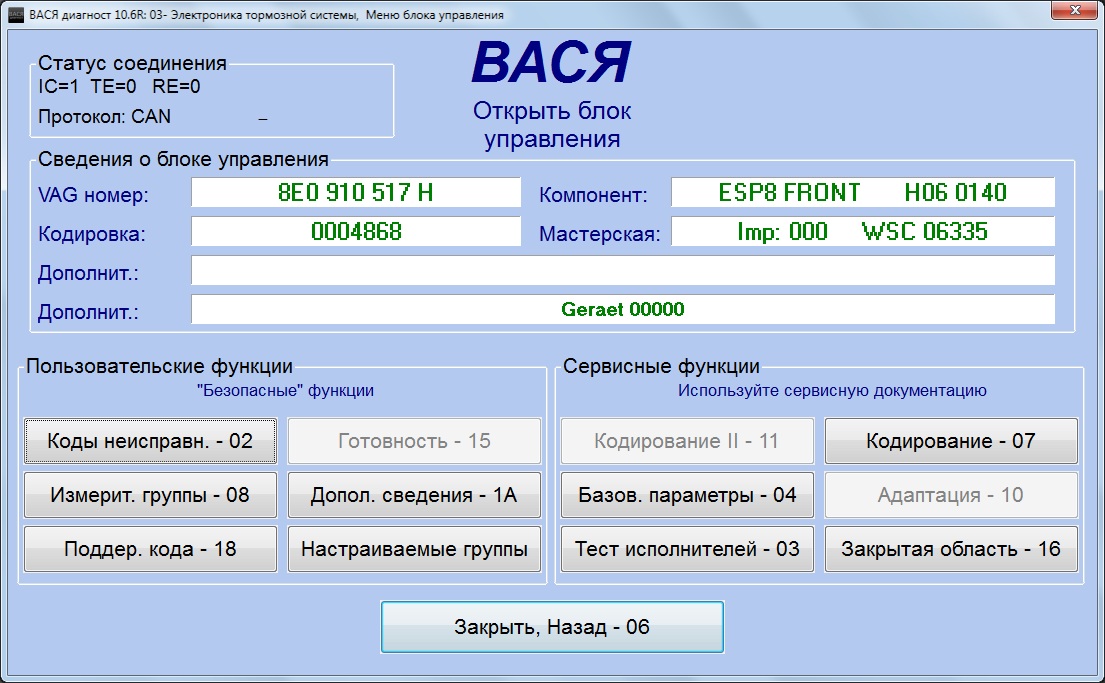Click the greyed 'Кодирование II - 11' button
Image resolution: width=1105 pixels, height=683 pixels.
687,441
